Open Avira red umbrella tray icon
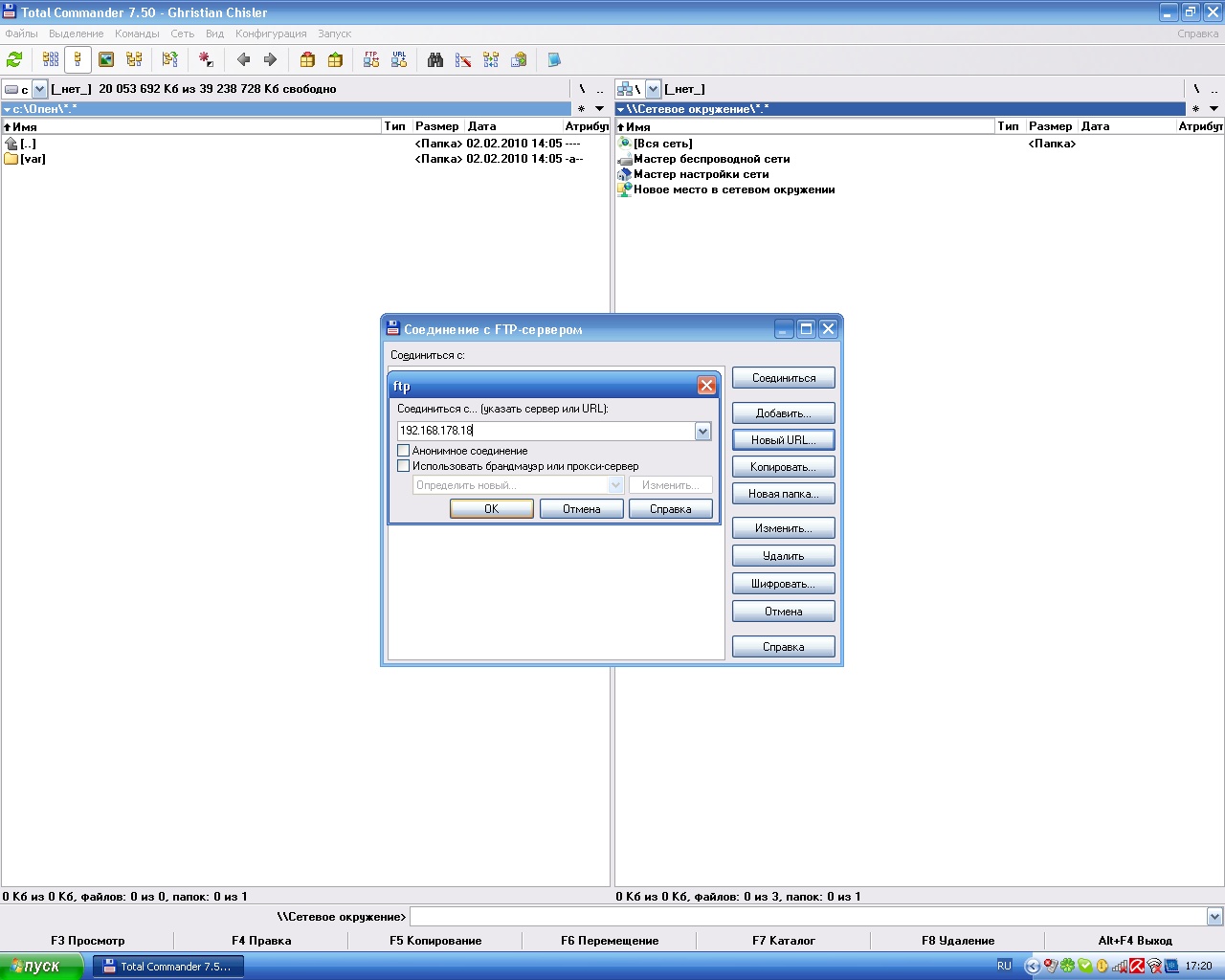The height and width of the screenshot is (980, 1225). pos(1137,966)
